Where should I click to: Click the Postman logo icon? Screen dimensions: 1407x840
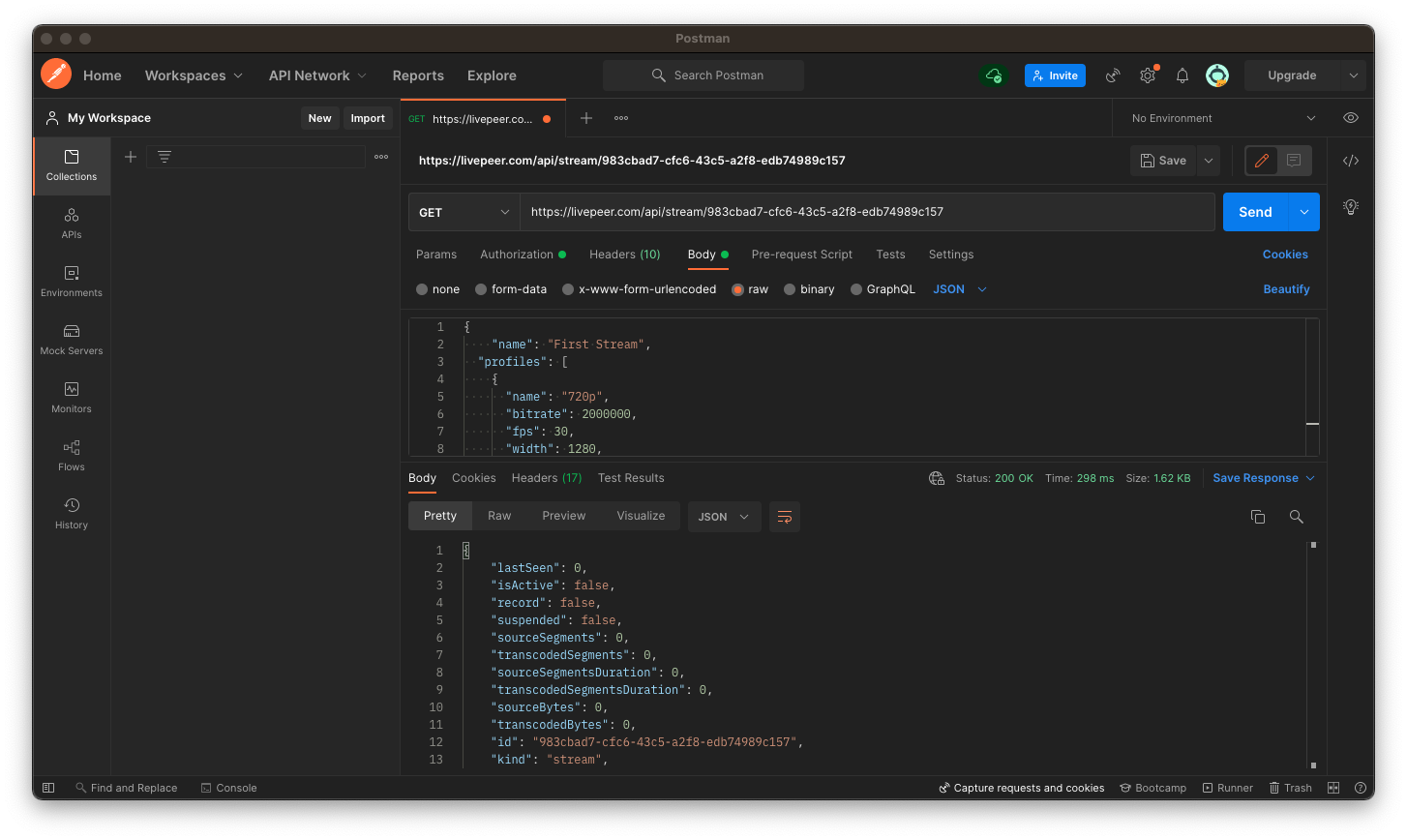coord(56,75)
